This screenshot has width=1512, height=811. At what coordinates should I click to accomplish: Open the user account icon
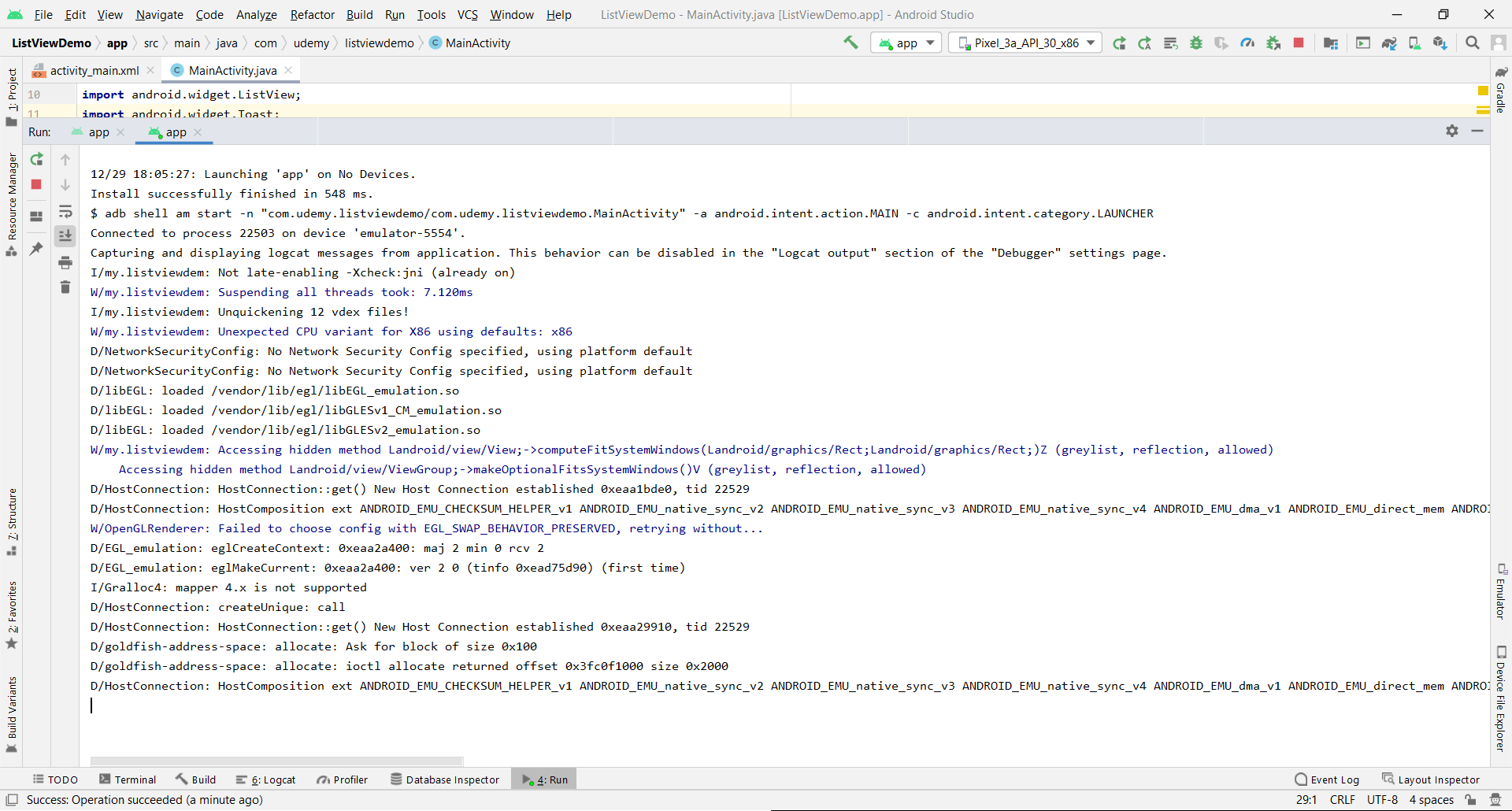coord(1499,43)
